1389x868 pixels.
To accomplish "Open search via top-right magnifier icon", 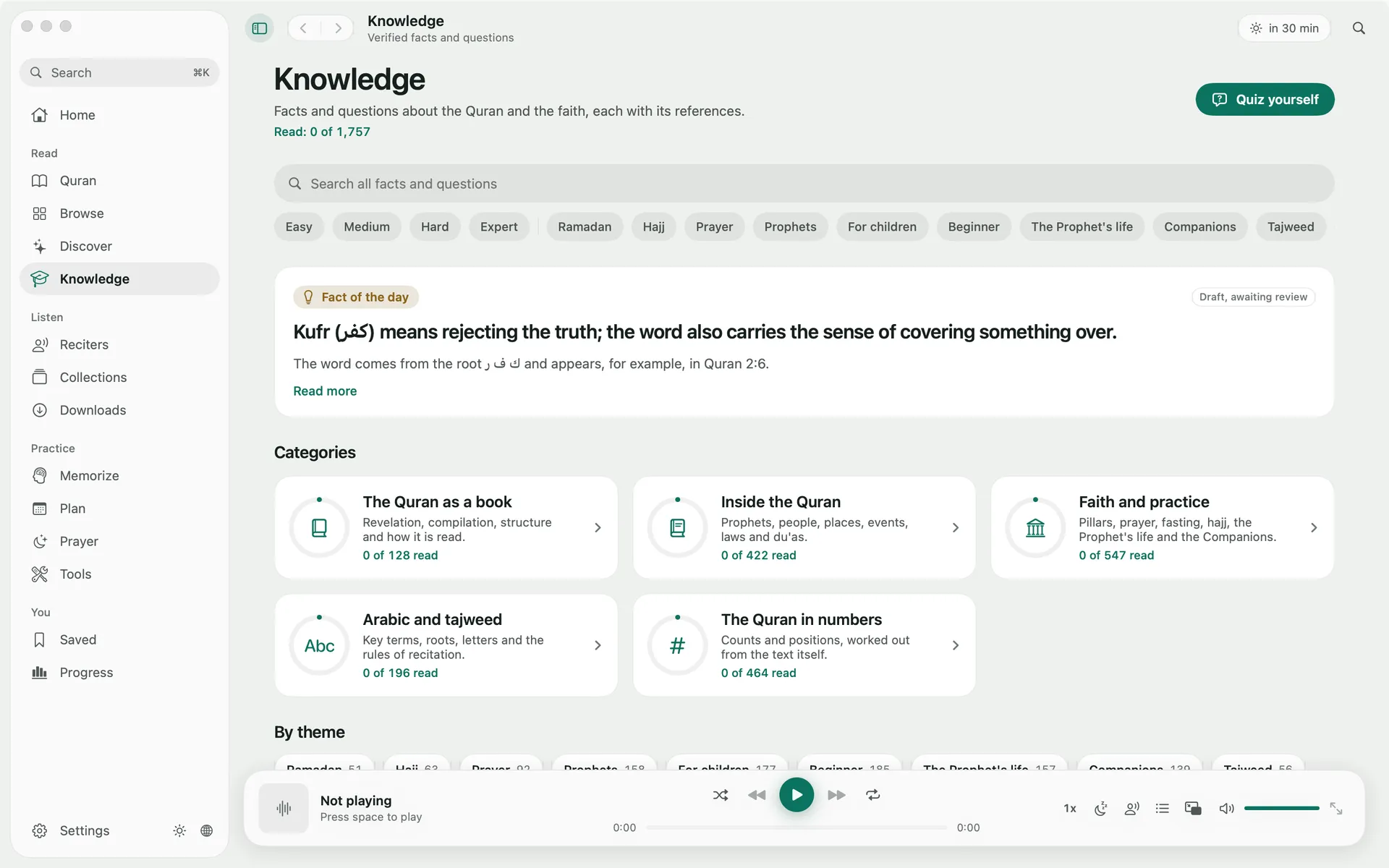I will (1359, 28).
